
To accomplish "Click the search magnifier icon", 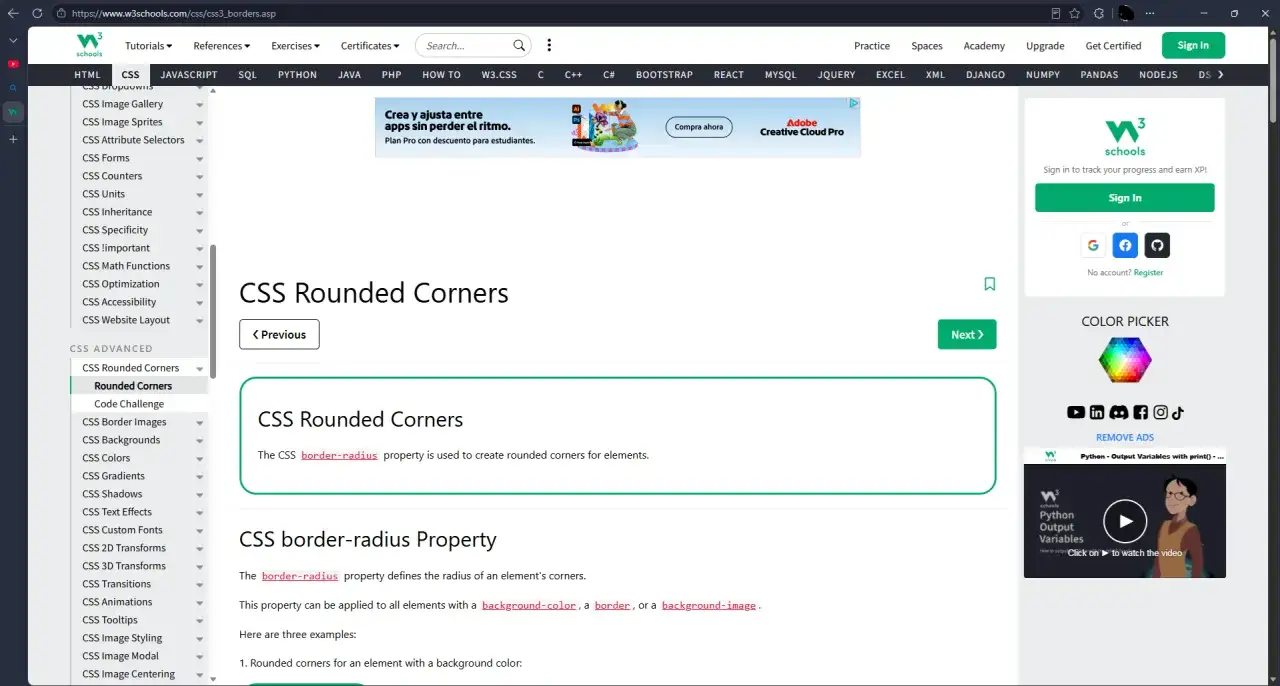I will click(519, 45).
